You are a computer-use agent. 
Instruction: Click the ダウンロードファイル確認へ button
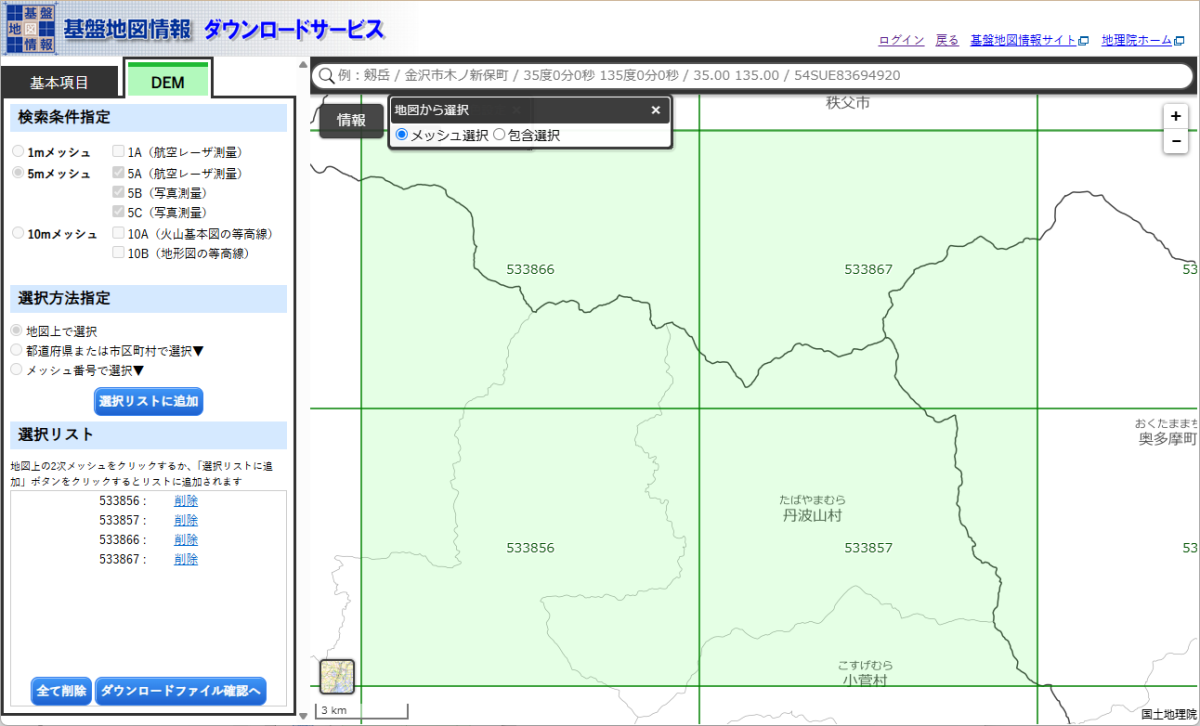[180, 691]
